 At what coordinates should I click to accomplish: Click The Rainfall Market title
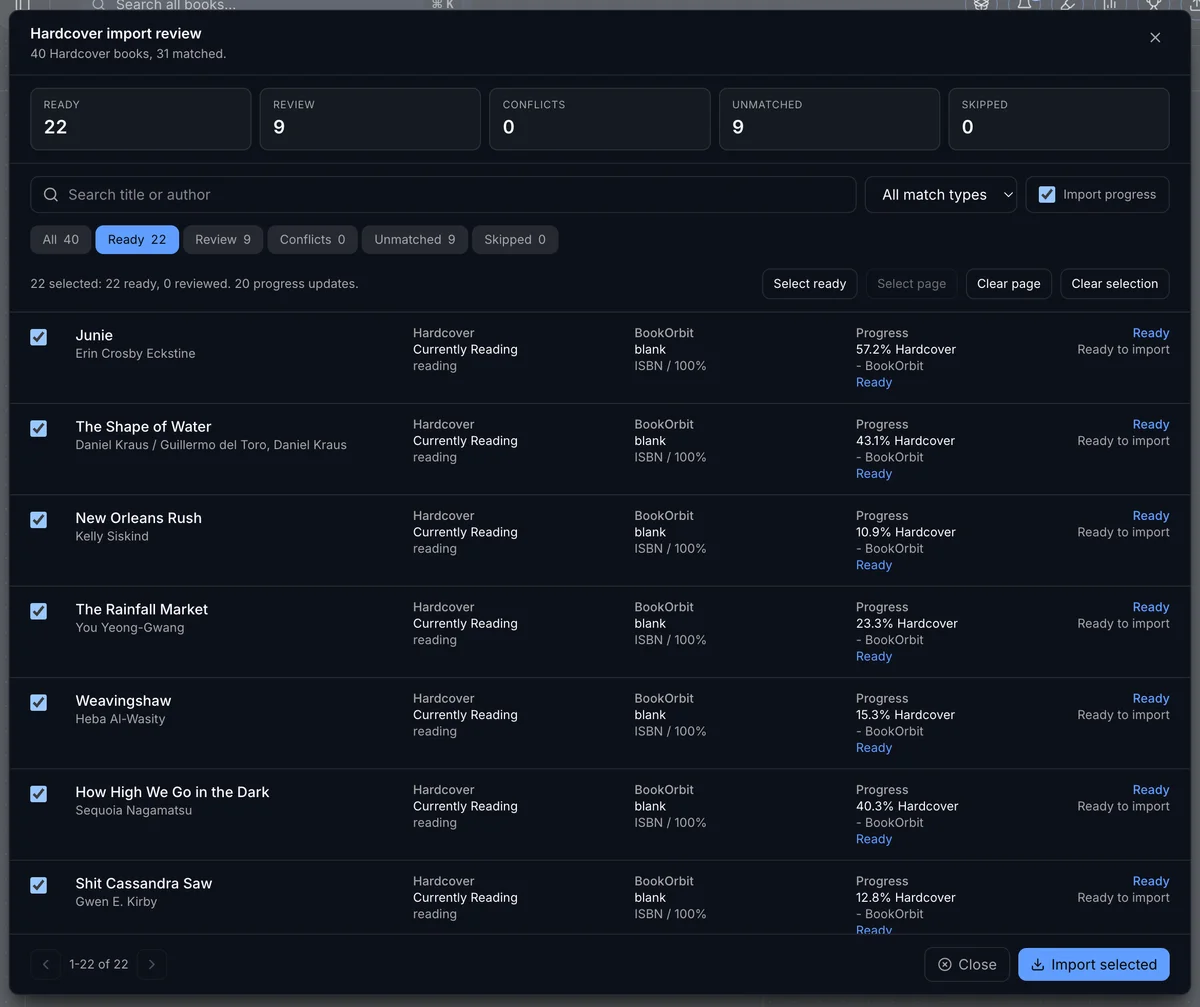[142, 609]
